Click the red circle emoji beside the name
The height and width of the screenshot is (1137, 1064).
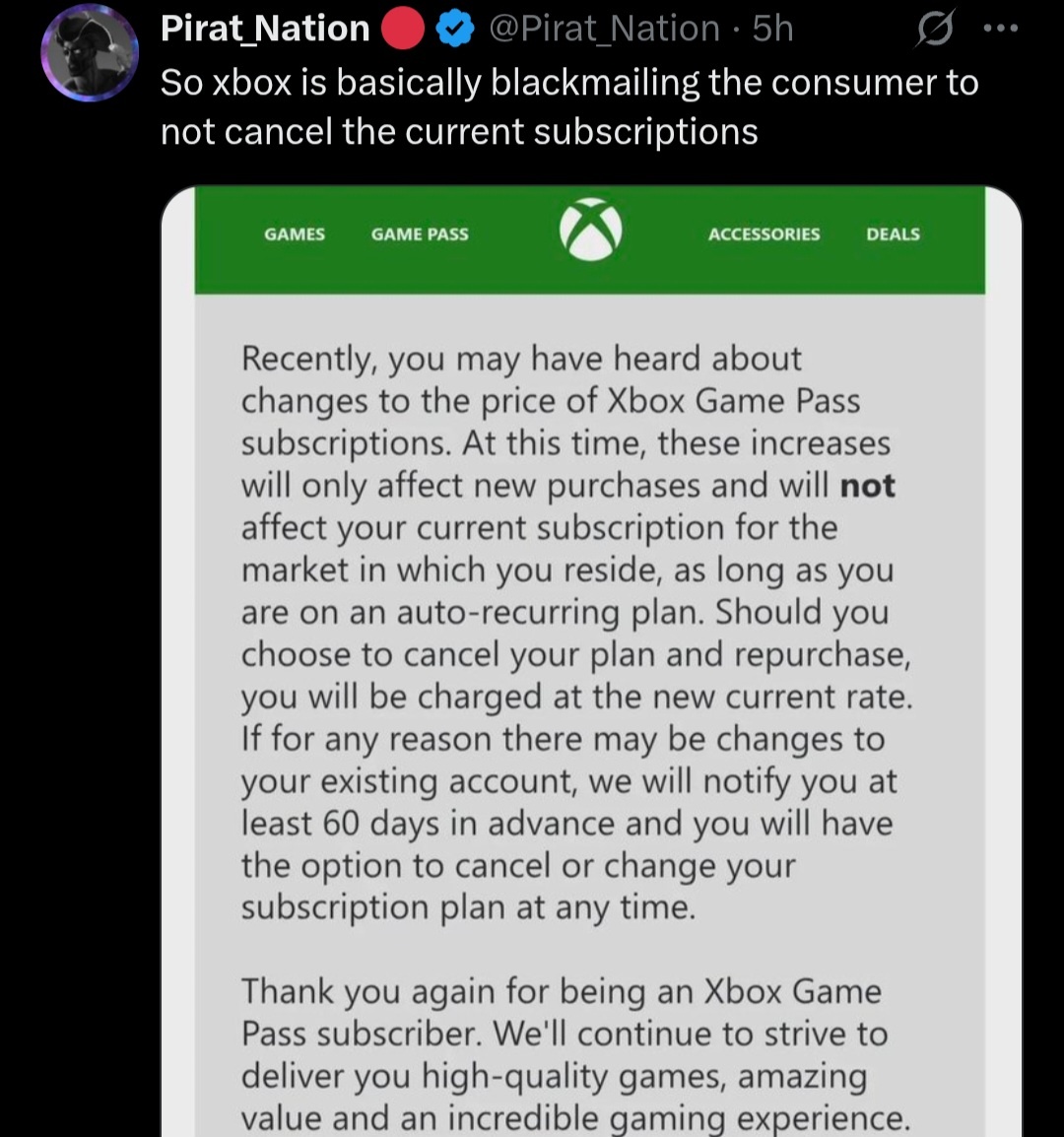tap(403, 29)
